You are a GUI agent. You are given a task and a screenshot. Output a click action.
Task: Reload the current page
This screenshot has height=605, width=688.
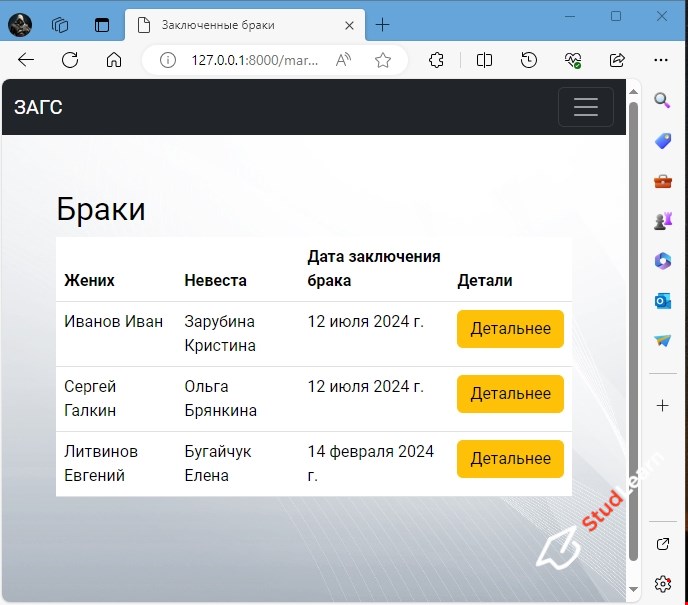coord(70,60)
